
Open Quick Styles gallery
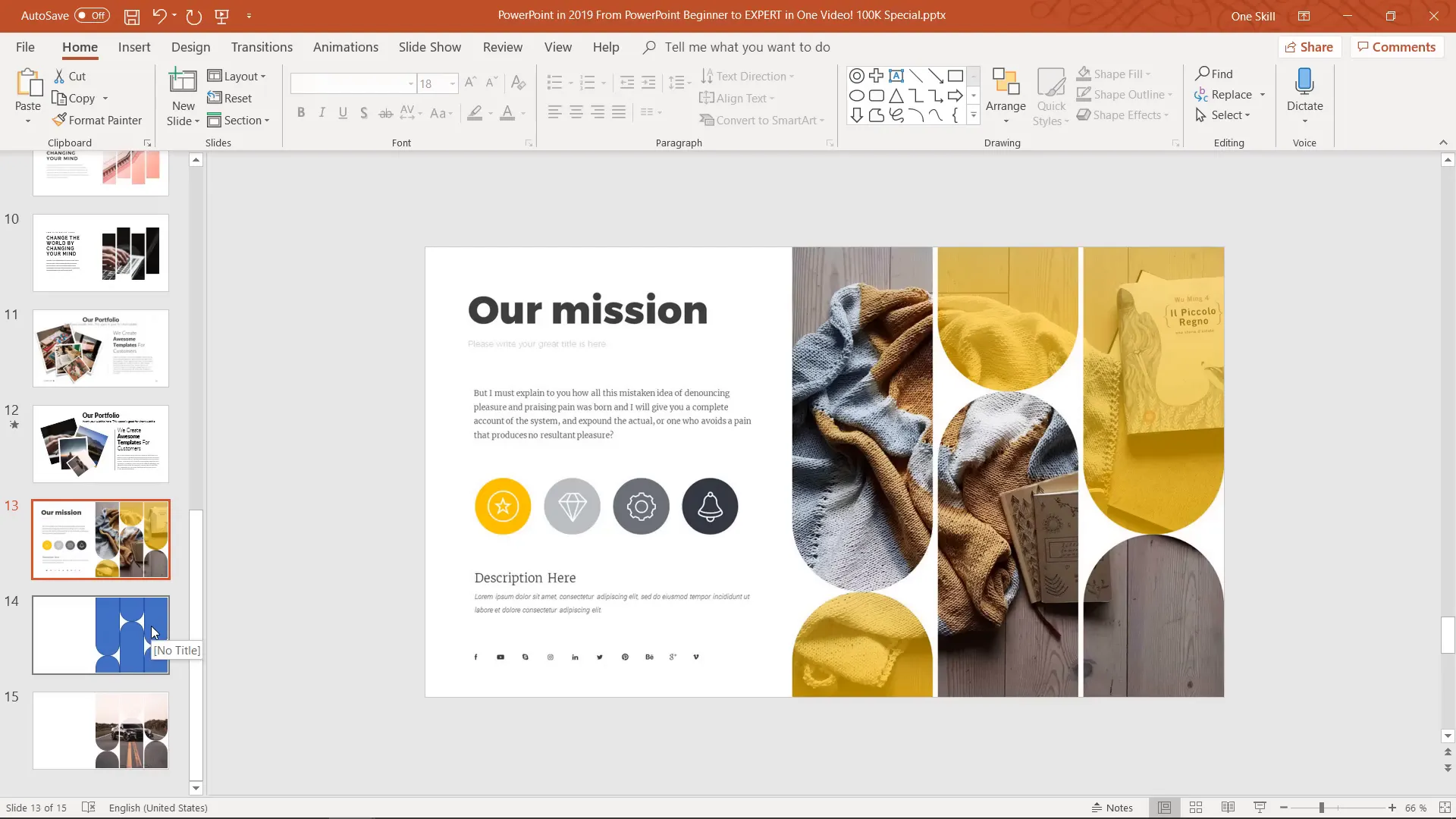tap(1051, 97)
